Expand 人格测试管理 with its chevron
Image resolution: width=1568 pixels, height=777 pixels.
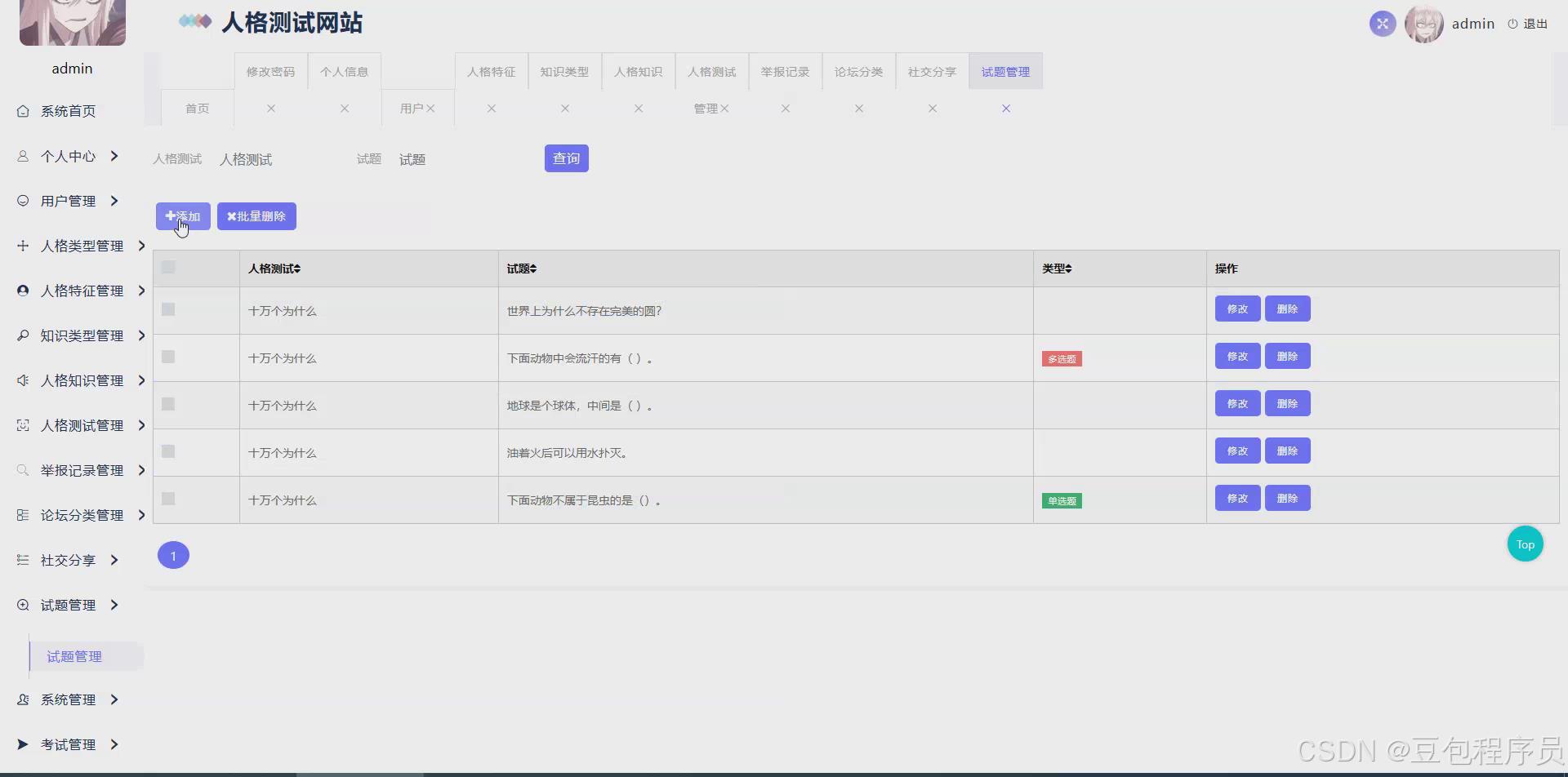tap(141, 425)
